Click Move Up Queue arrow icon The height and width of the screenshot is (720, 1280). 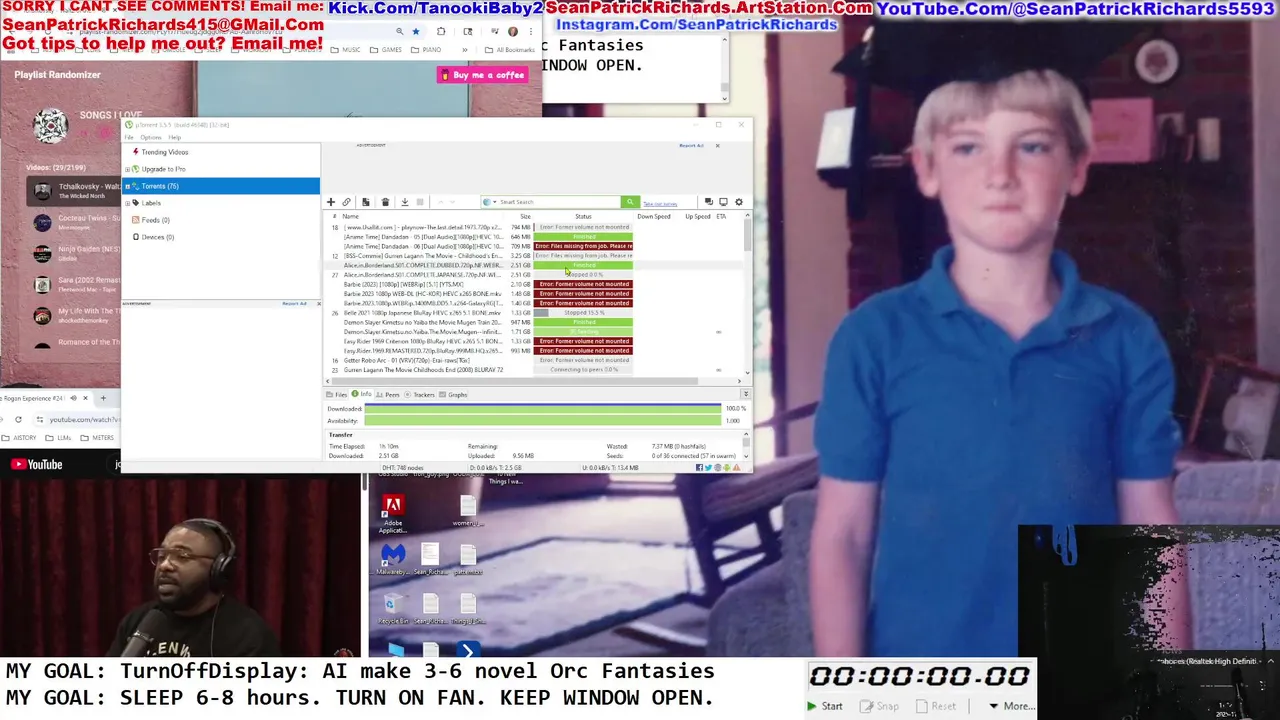coord(440,202)
